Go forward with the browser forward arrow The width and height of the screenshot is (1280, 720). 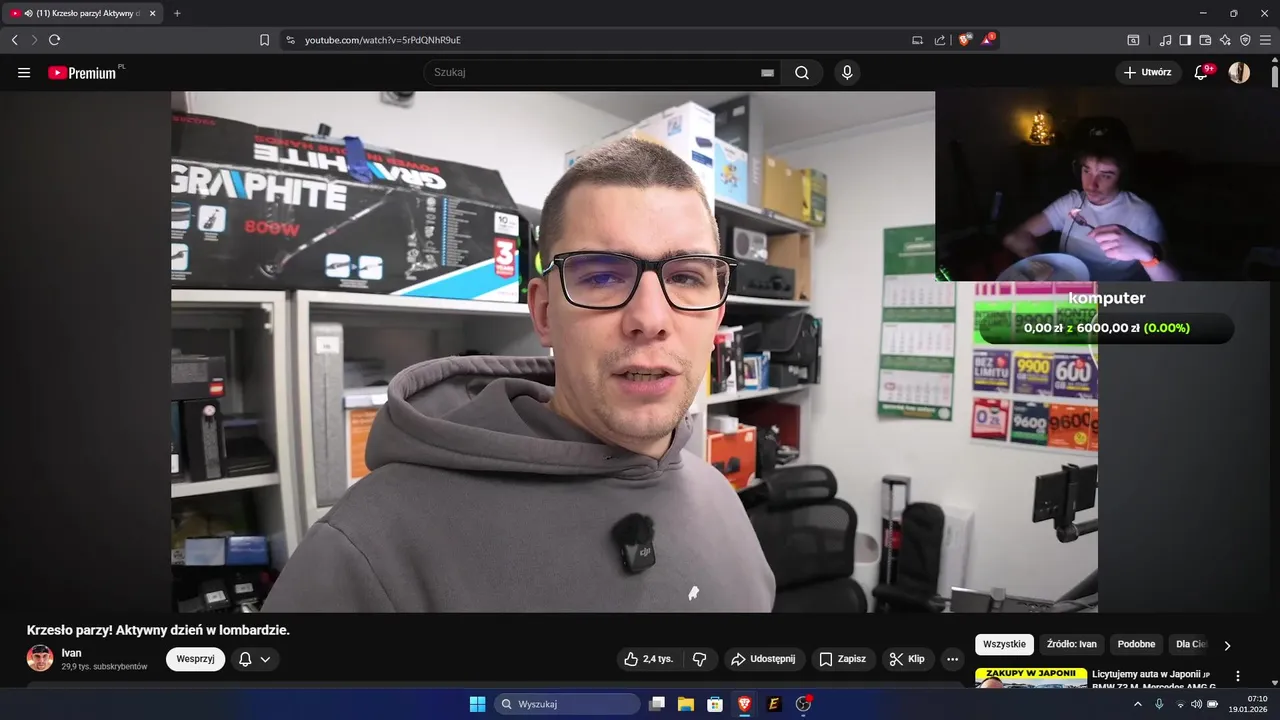(x=34, y=40)
